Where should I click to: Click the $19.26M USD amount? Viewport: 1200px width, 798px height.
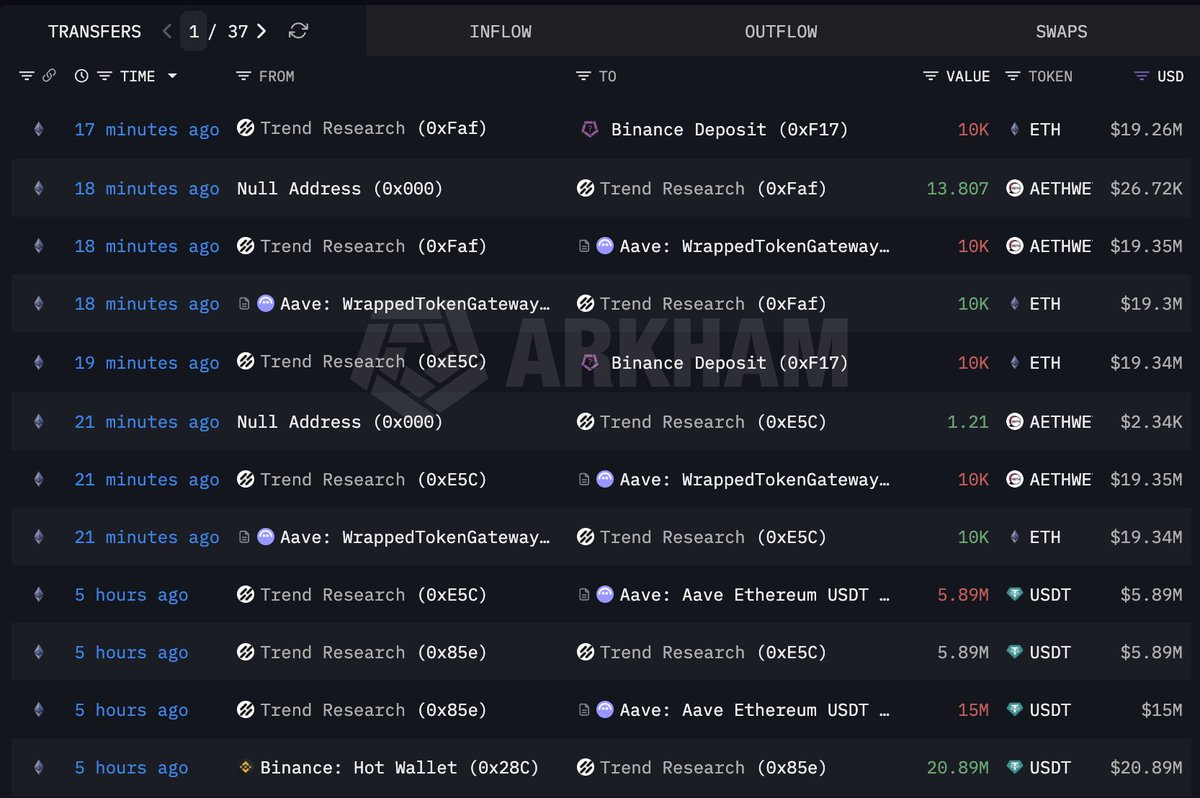(1146, 129)
